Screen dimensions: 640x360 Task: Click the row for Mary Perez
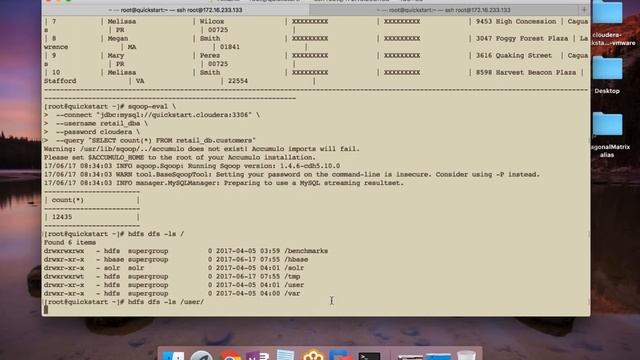click(x=316, y=56)
